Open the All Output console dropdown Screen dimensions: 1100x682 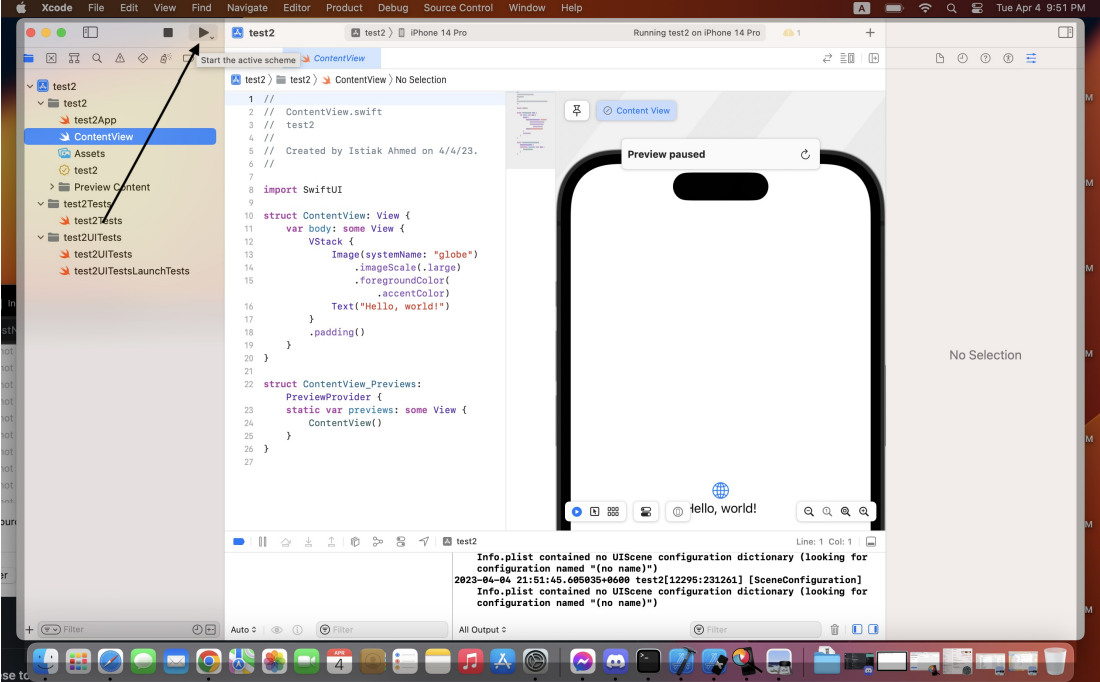point(483,629)
